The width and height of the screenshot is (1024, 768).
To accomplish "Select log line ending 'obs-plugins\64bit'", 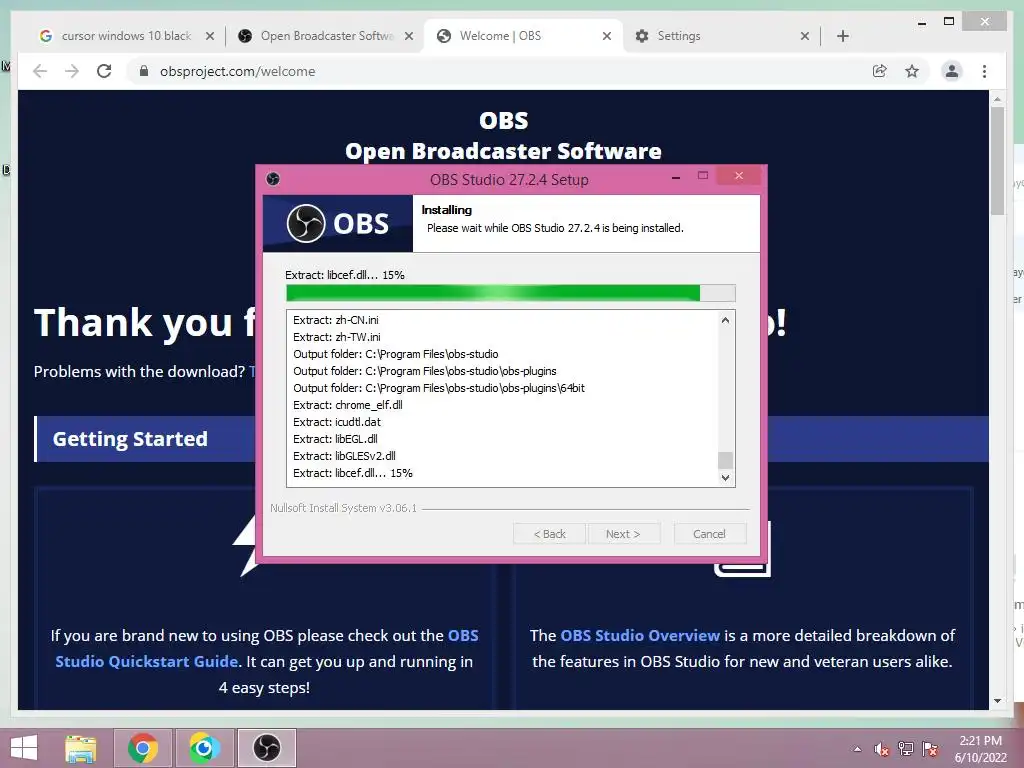I will (x=439, y=388).
